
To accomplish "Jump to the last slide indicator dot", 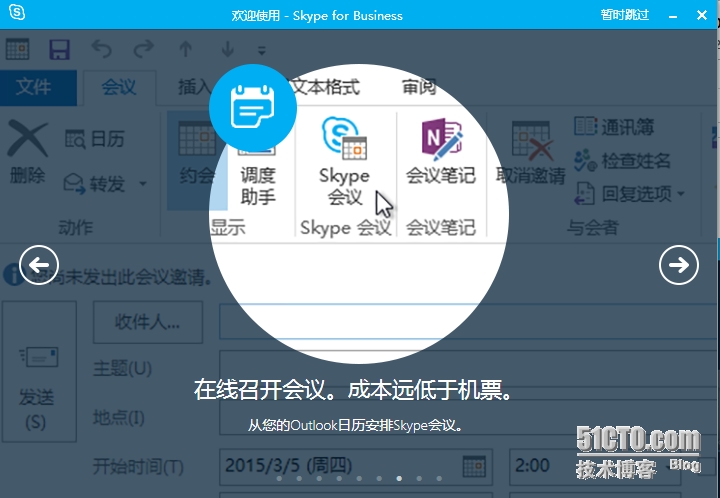I will (x=439, y=478).
